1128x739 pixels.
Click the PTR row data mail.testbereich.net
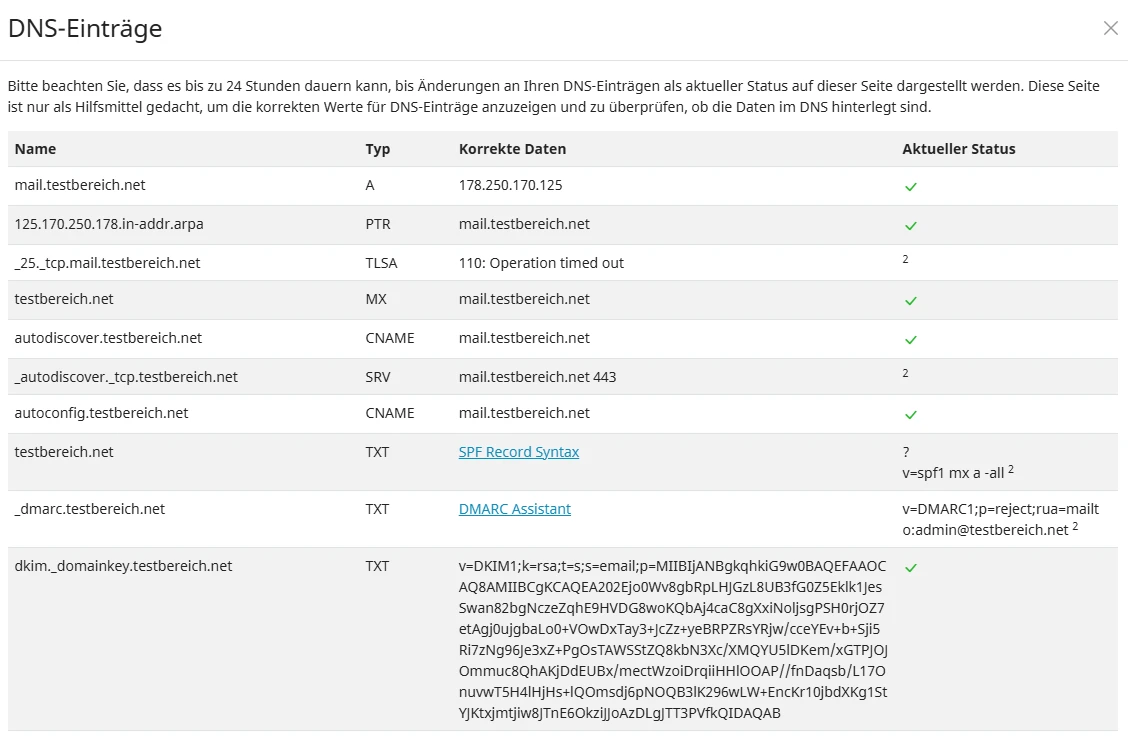524,224
